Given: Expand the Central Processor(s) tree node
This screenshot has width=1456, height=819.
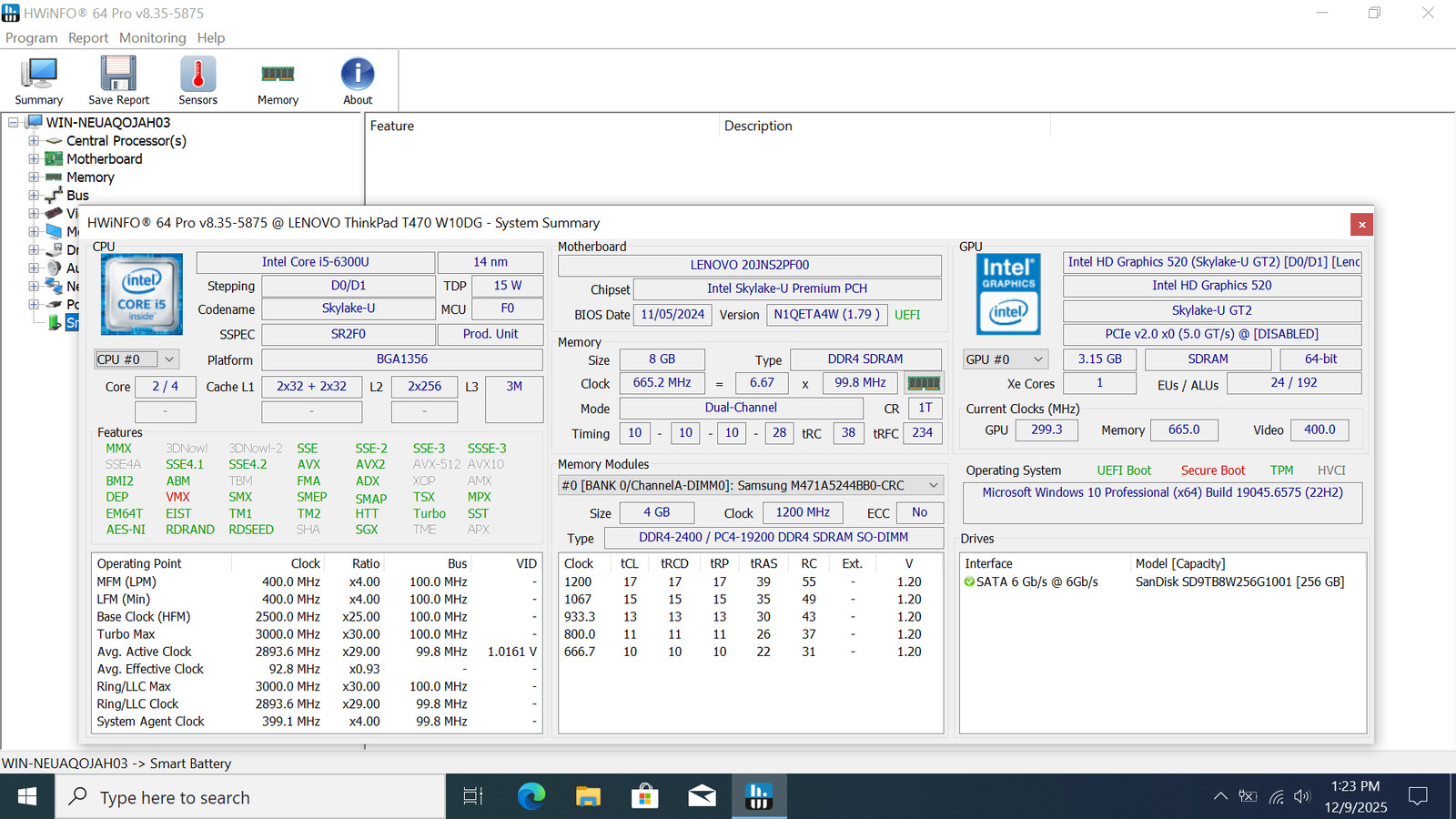Looking at the screenshot, I should click(34, 141).
